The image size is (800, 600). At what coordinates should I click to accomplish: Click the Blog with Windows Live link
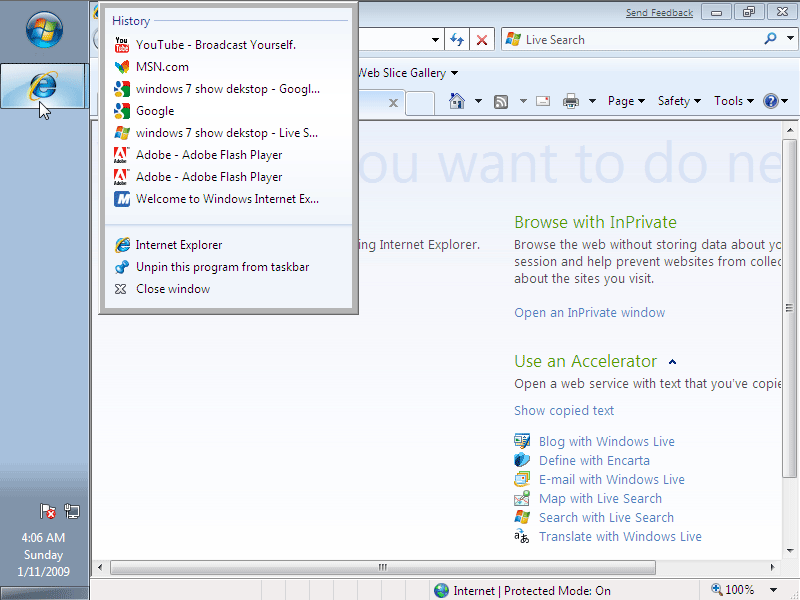(606, 442)
